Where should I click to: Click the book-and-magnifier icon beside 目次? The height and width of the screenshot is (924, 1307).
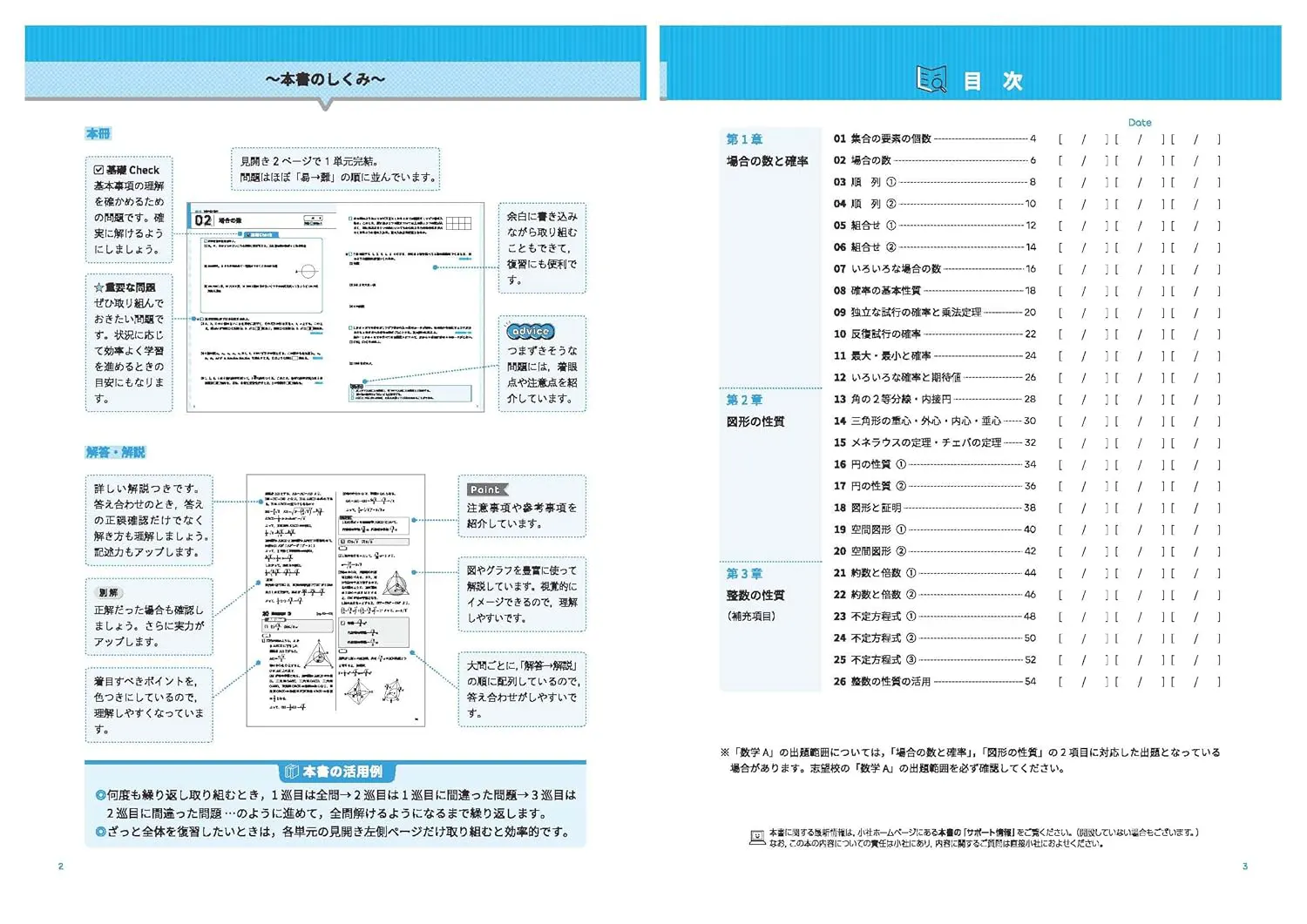pos(931,79)
